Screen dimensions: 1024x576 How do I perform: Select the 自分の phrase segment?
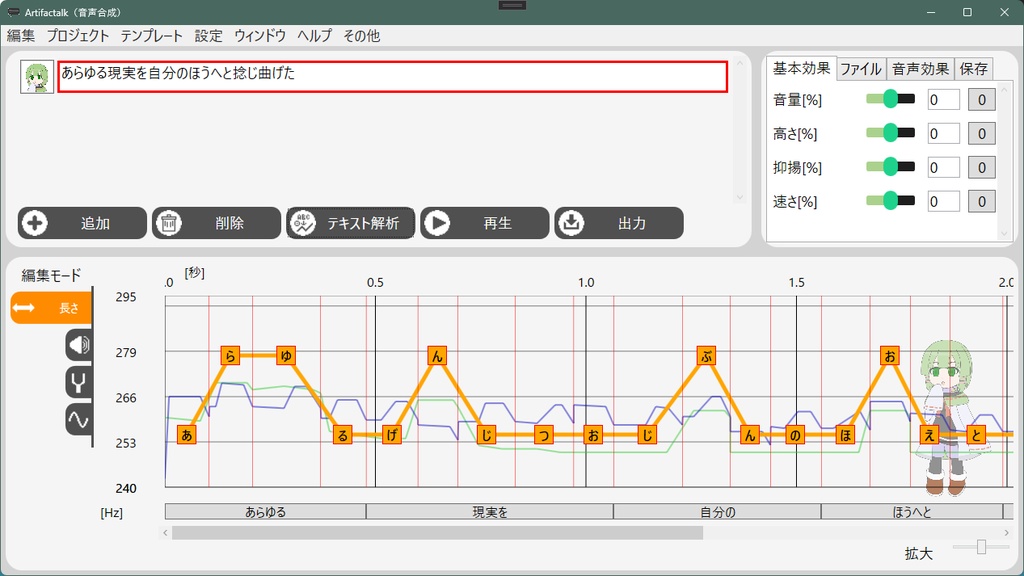pyautogui.click(x=717, y=512)
